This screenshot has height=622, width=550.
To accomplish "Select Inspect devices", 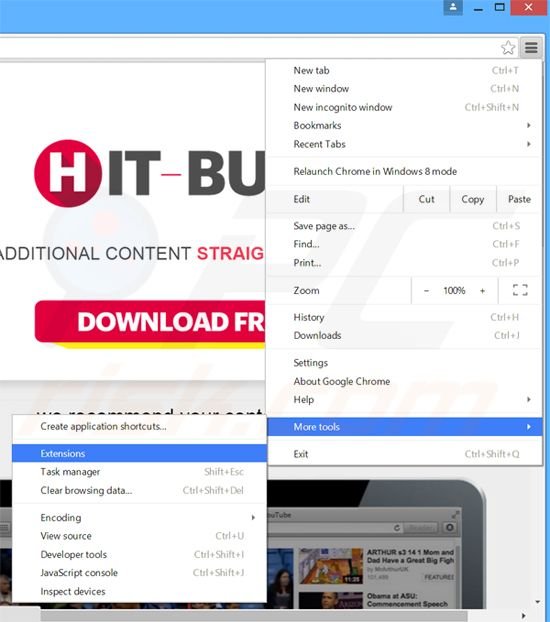I will tap(139, 591).
